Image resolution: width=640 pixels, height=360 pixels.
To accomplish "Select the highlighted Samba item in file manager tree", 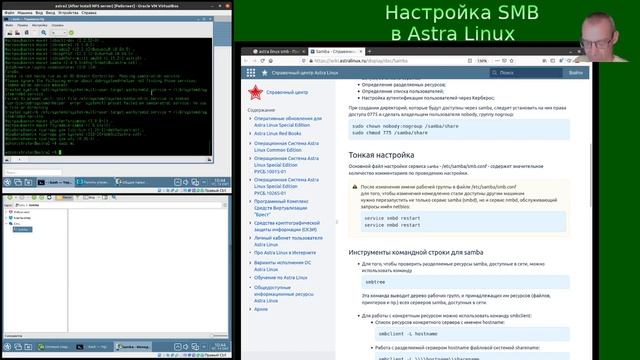I will tap(22, 229).
